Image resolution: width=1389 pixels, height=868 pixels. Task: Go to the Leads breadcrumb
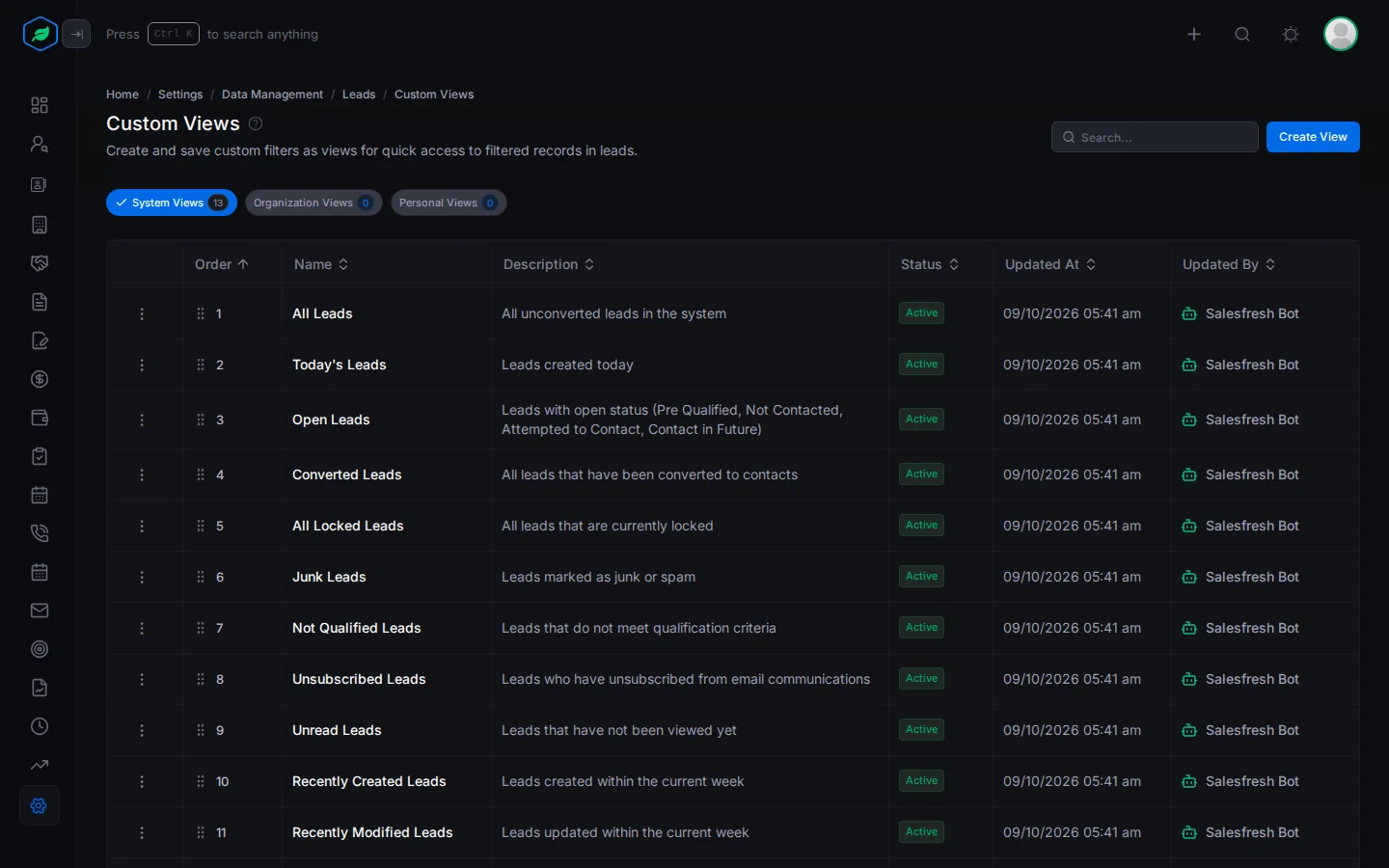pos(359,95)
